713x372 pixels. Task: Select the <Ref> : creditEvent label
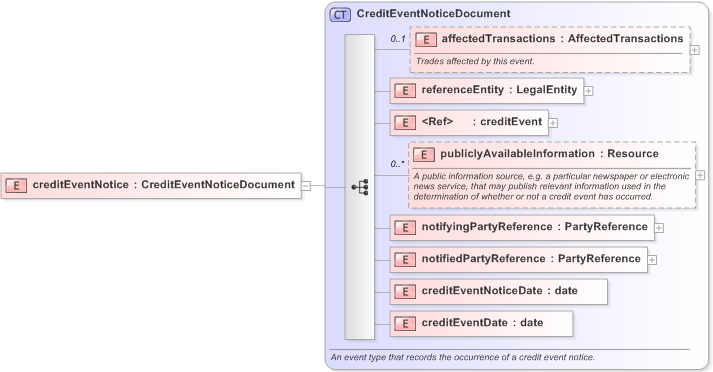coord(482,121)
